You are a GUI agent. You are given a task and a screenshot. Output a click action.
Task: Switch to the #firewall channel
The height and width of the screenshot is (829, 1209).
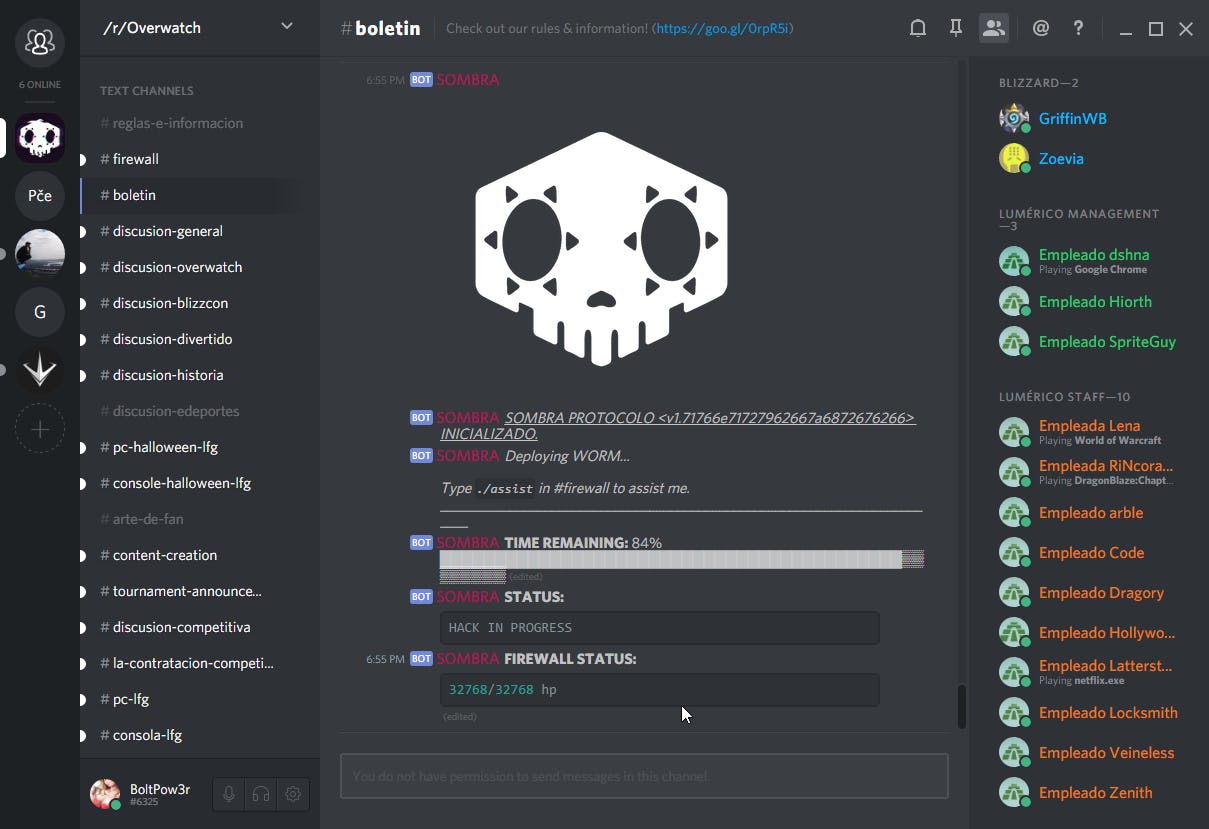(x=134, y=158)
